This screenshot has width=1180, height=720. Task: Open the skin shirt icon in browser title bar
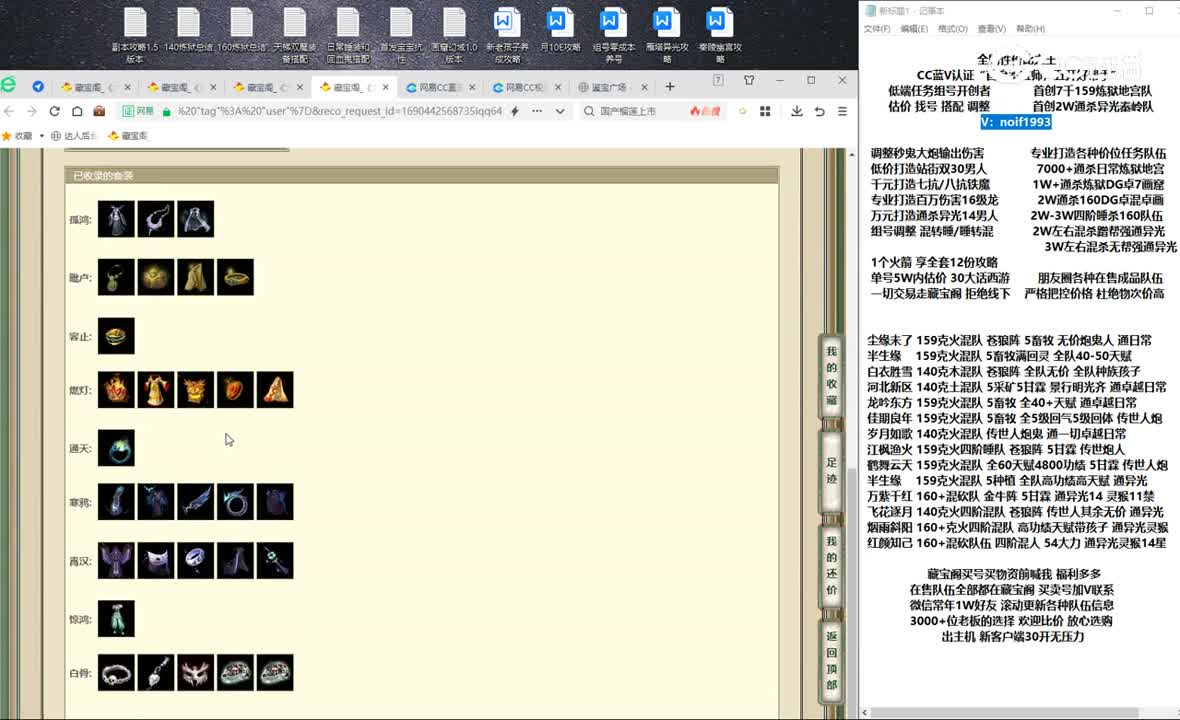pos(749,80)
